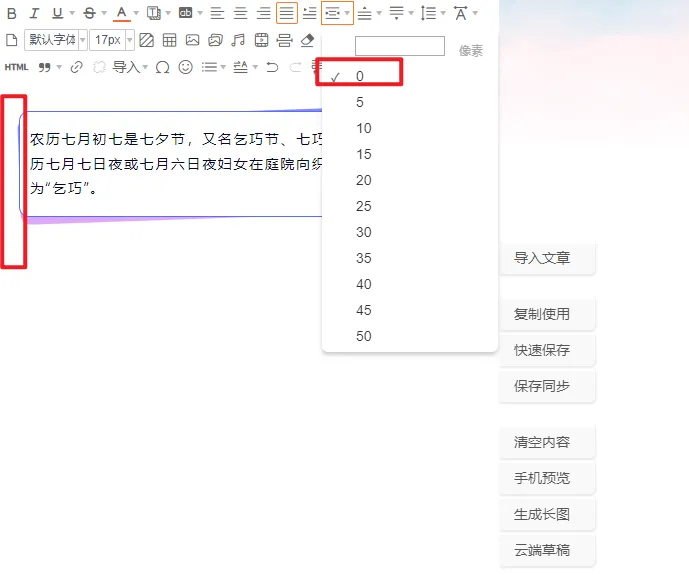Viewport: 689px width, 575px height.
Task: Click the letter spacing icon
Action: point(461,13)
